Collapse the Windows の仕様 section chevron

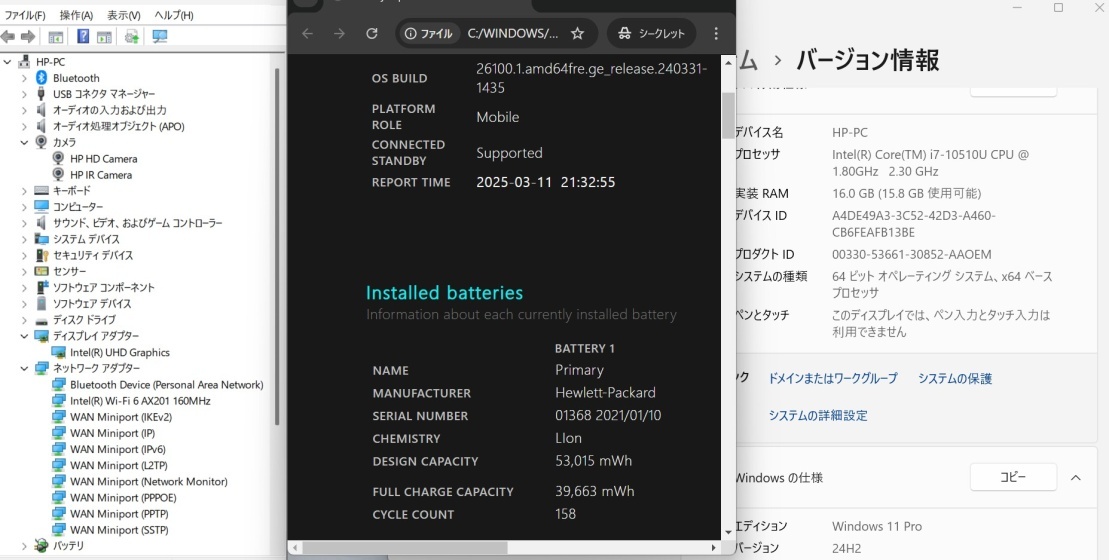click(1076, 478)
